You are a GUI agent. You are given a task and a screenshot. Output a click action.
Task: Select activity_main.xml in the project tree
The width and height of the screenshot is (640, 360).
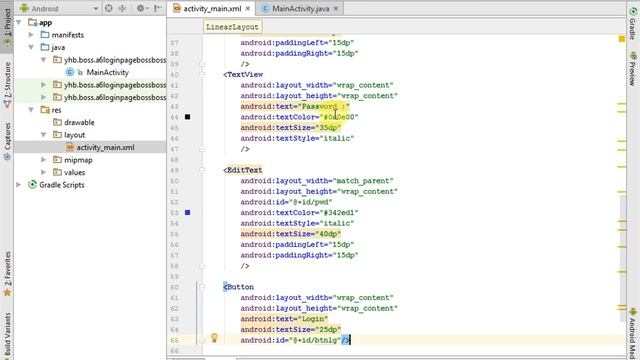(105, 147)
